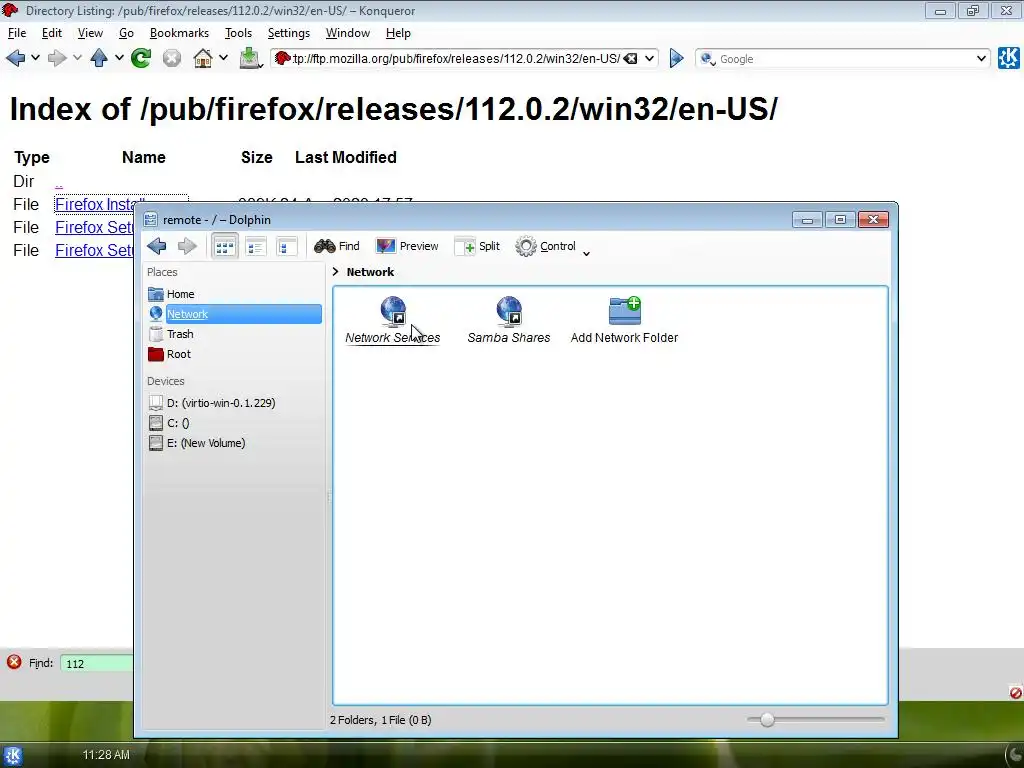Go up one directory in Konqueror
This screenshot has height=768, width=1024.
(99, 58)
